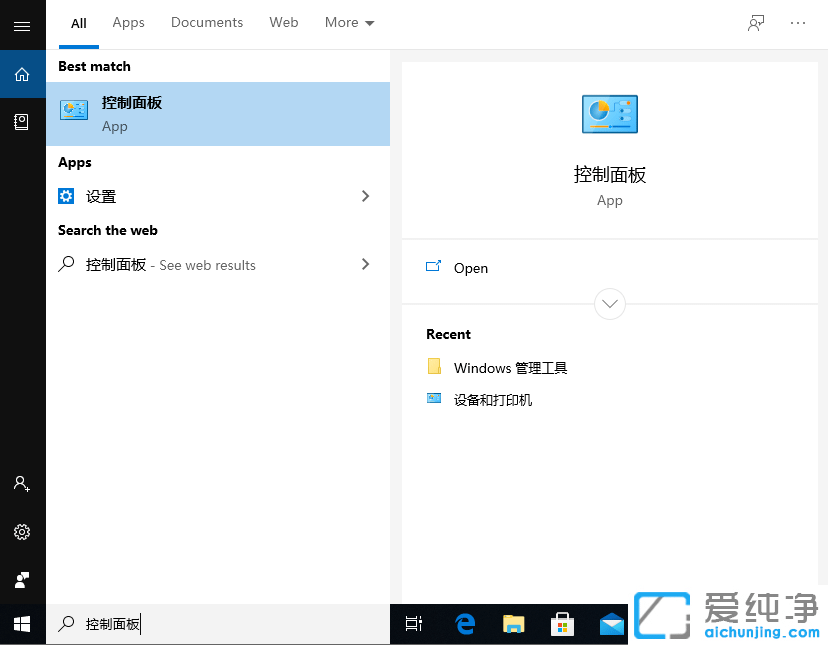Click the Open link for 控制面板
The width and height of the screenshot is (828, 645).
[470, 268]
